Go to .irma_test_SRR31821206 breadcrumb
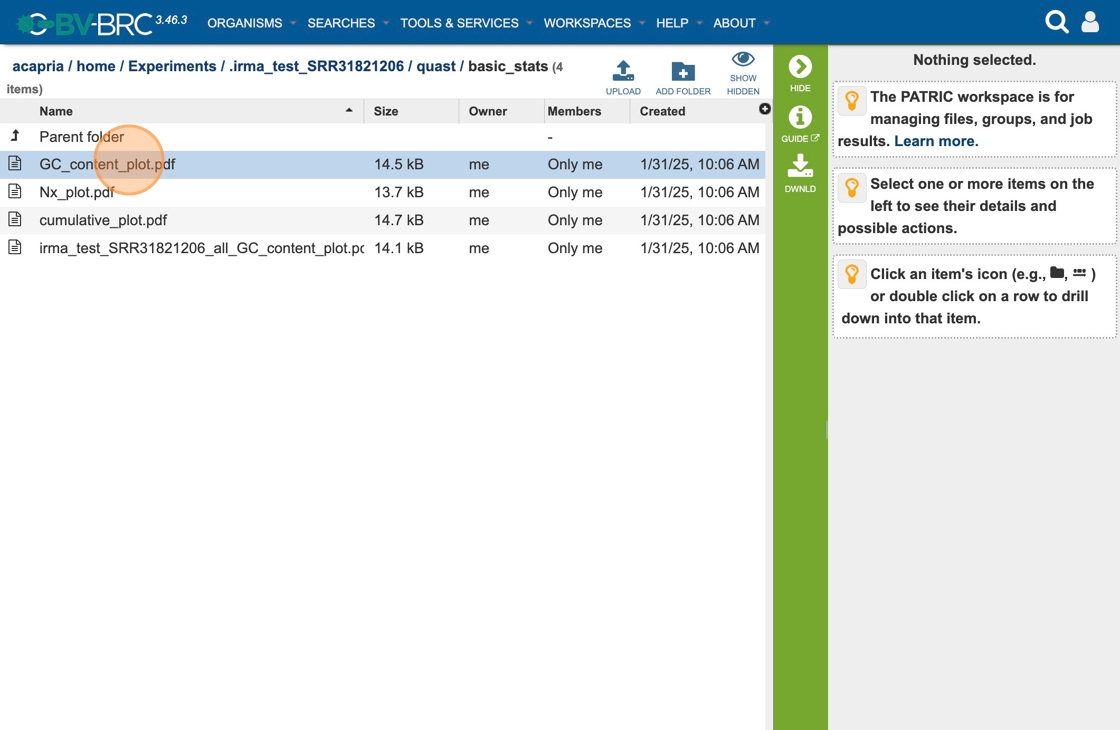 (x=316, y=66)
